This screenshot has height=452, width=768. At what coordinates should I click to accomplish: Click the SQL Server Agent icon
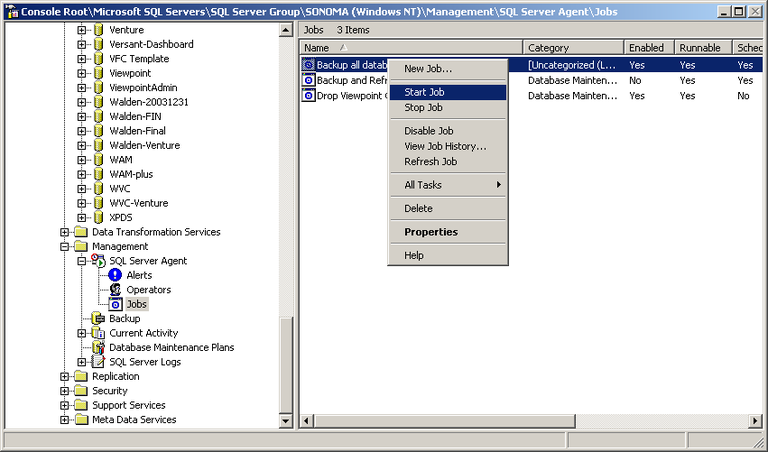click(98, 261)
